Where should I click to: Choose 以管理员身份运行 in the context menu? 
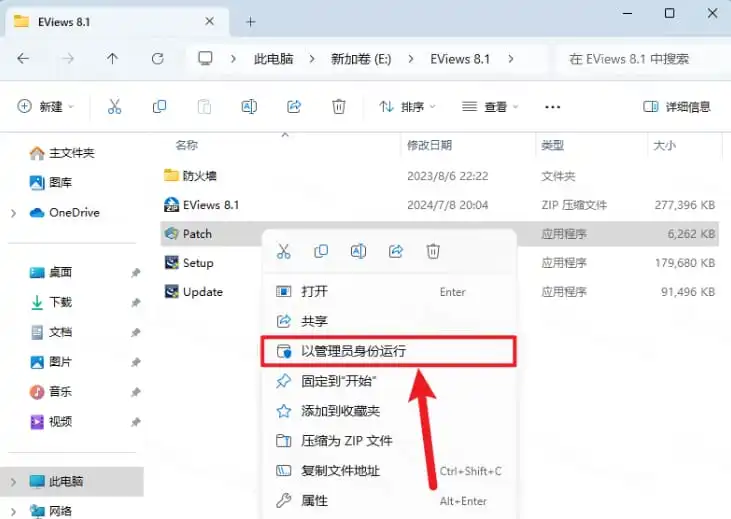(x=389, y=351)
